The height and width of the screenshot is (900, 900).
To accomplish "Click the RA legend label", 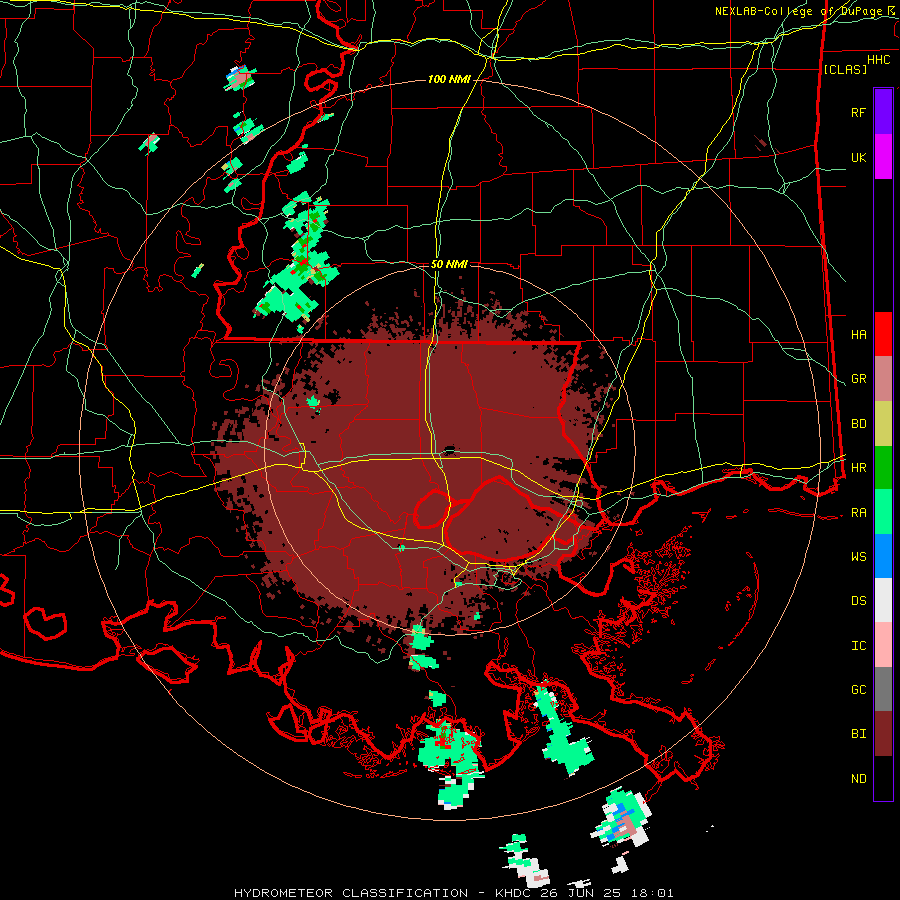I will (x=858, y=513).
